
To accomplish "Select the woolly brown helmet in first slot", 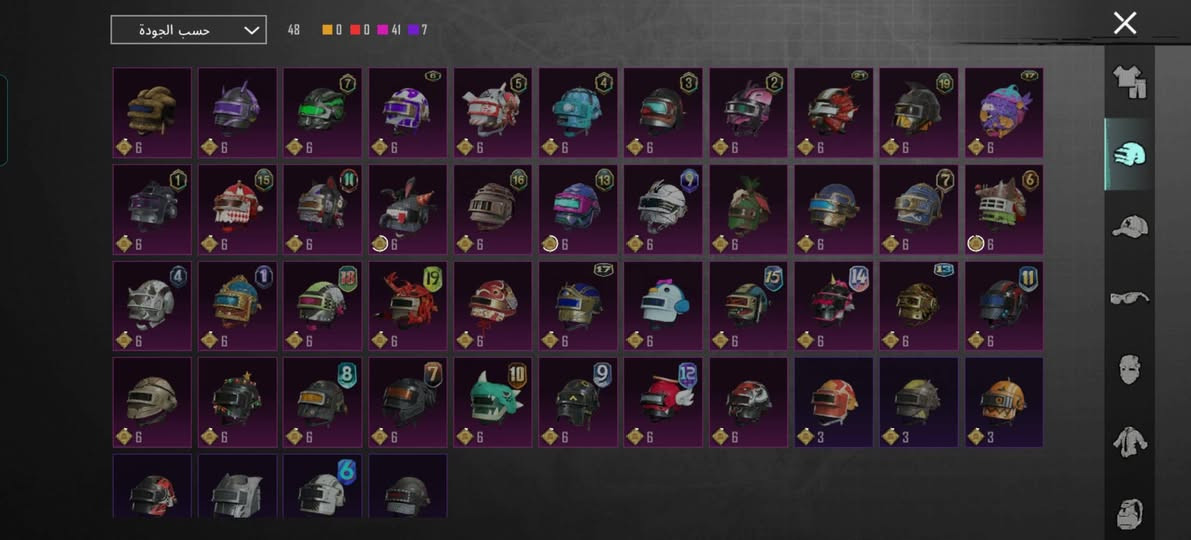I will 152,112.
